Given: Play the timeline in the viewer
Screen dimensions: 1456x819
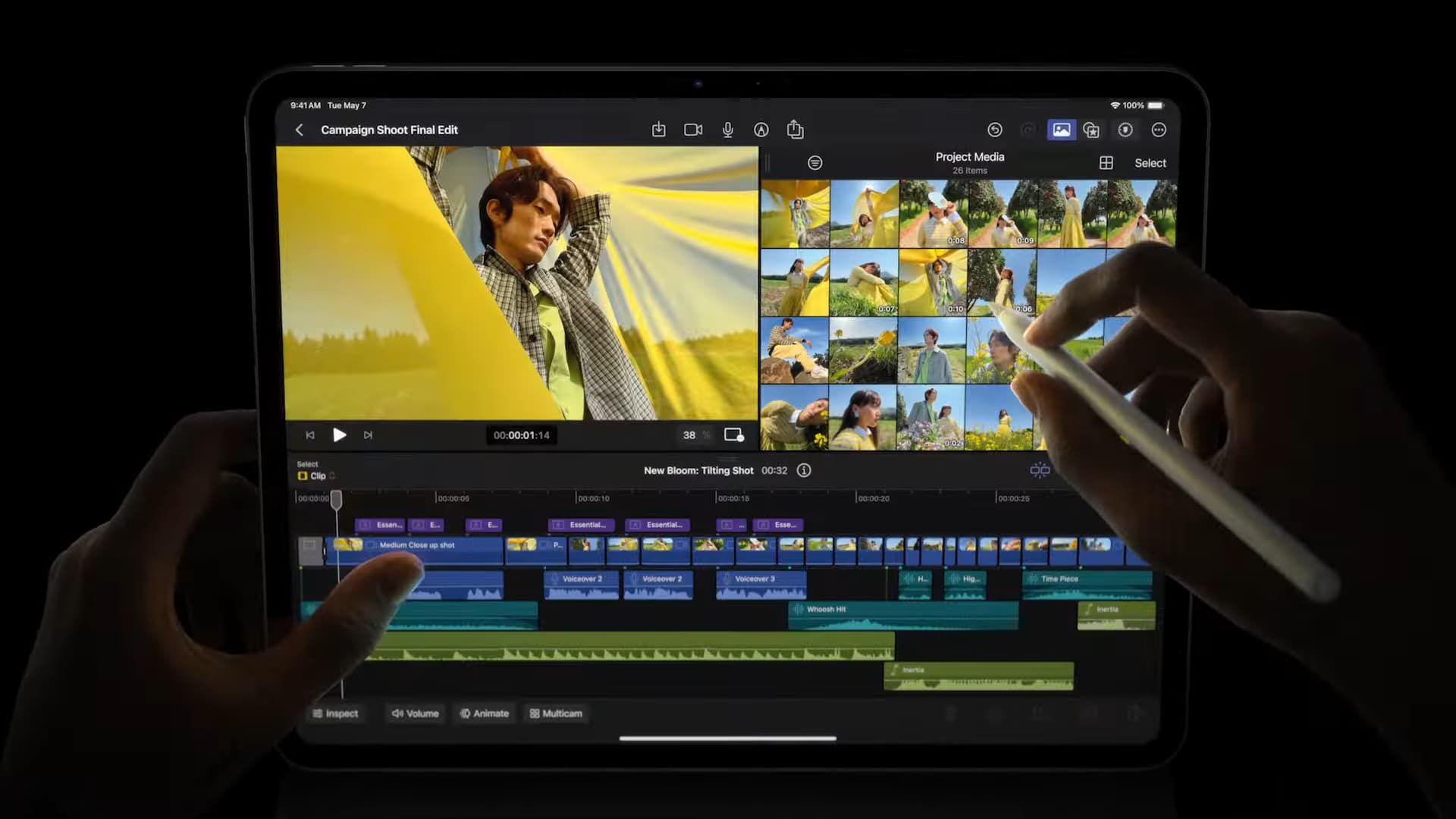Looking at the screenshot, I should (339, 435).
